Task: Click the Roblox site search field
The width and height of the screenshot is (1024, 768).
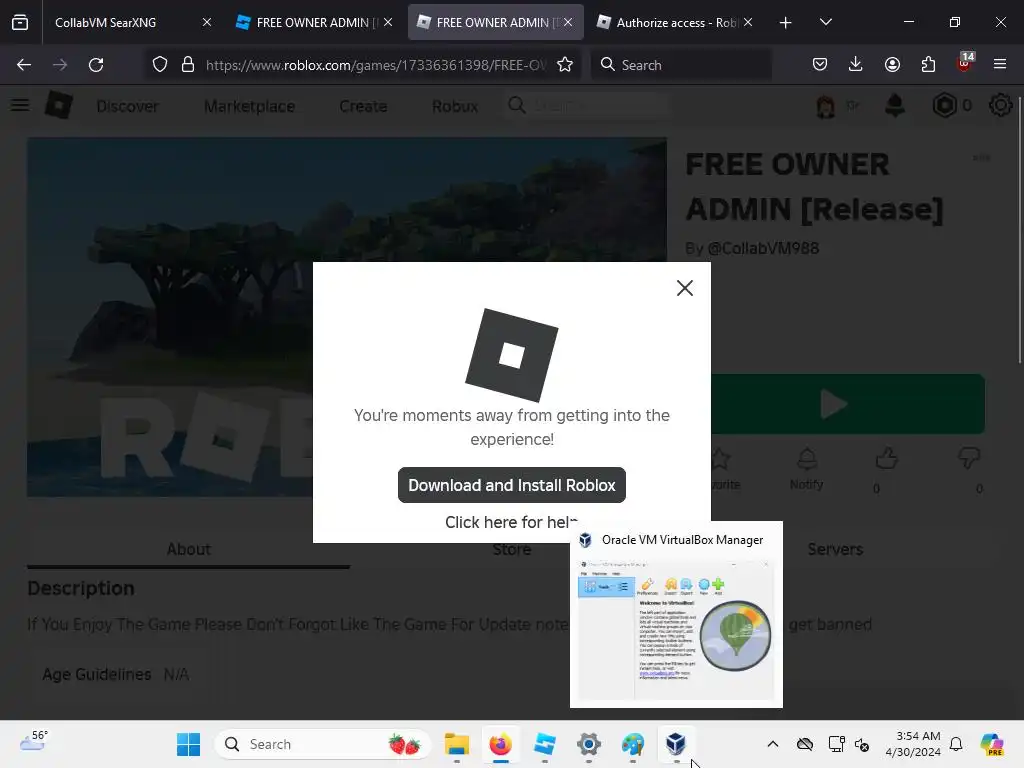Action: [588, 105]
